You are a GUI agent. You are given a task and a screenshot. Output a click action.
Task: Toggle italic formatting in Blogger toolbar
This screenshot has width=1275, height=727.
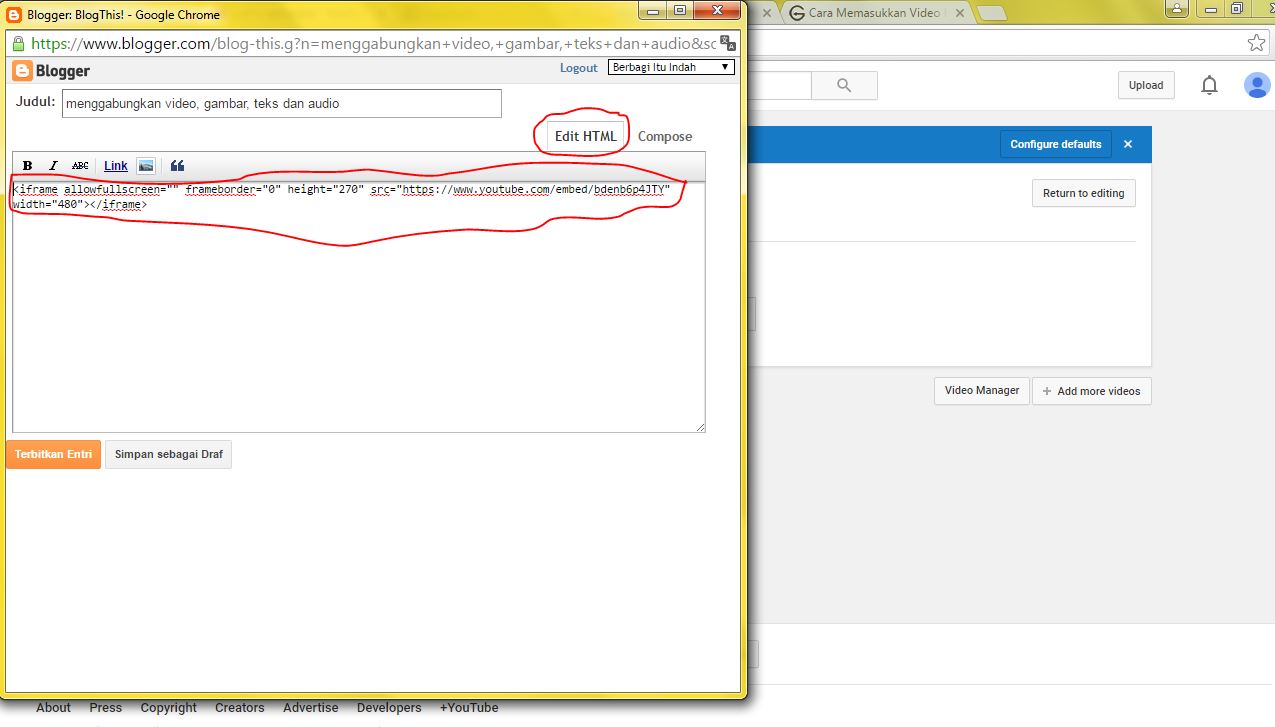[54, 166]
